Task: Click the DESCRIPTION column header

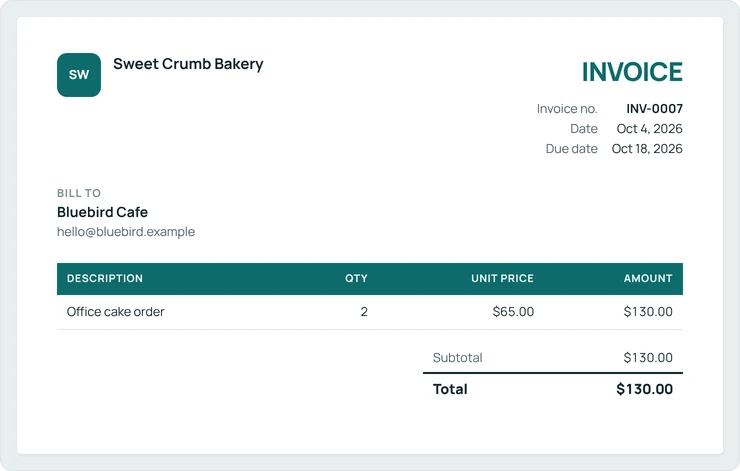Action: (105, 278)
